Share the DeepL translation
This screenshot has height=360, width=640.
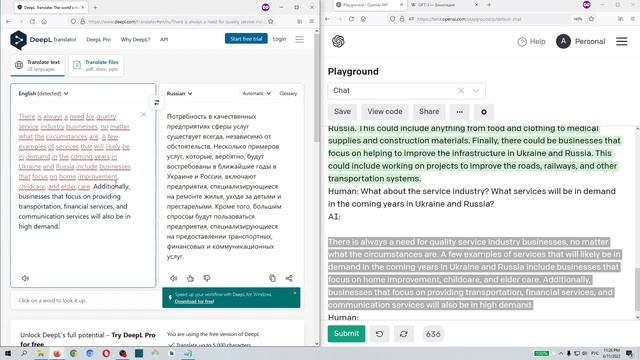click(289, 278)
